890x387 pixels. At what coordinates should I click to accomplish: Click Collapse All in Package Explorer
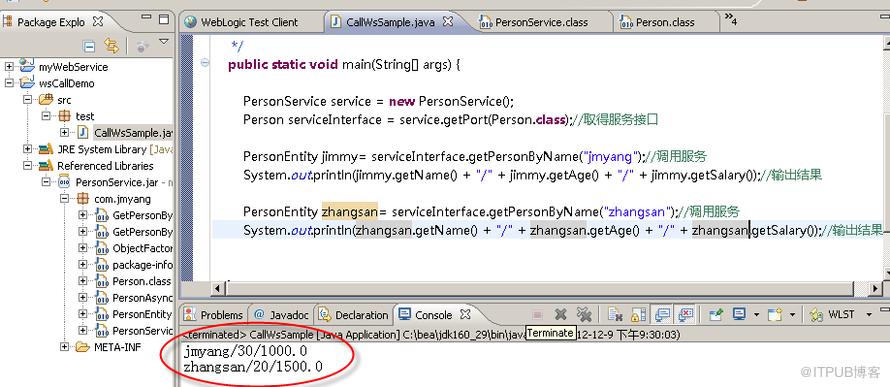(89, 46)
